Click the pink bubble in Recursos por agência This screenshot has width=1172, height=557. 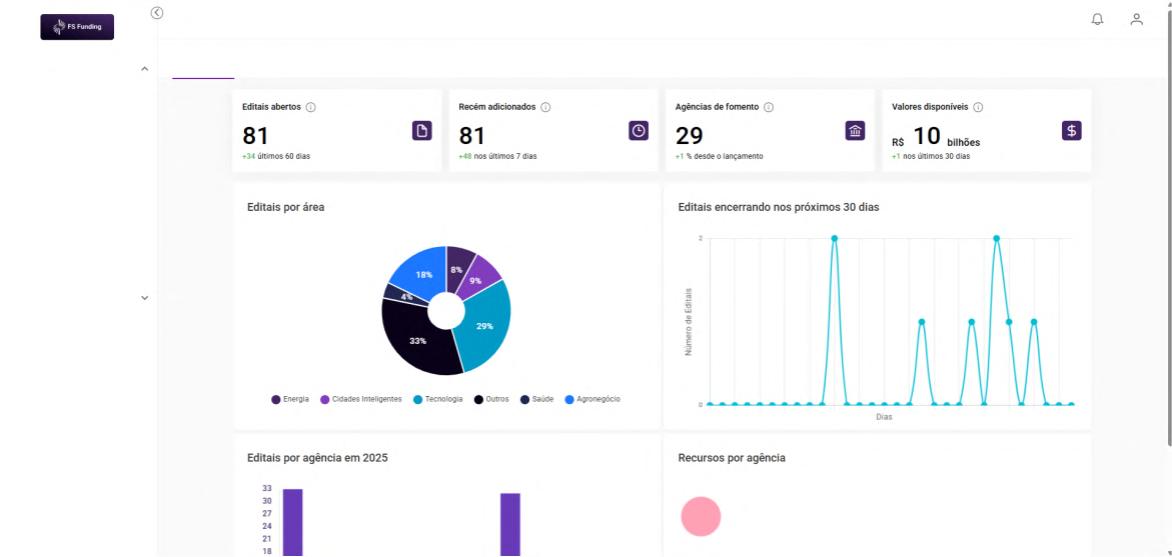click(700, 517)
